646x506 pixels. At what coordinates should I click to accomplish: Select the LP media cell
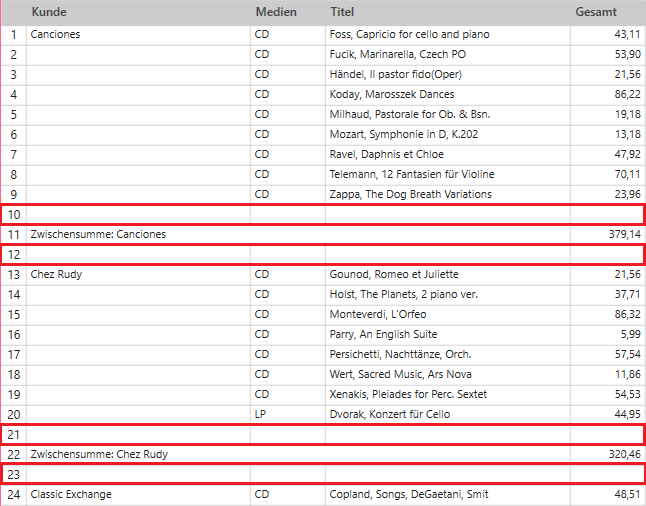(x=288, y=415)
